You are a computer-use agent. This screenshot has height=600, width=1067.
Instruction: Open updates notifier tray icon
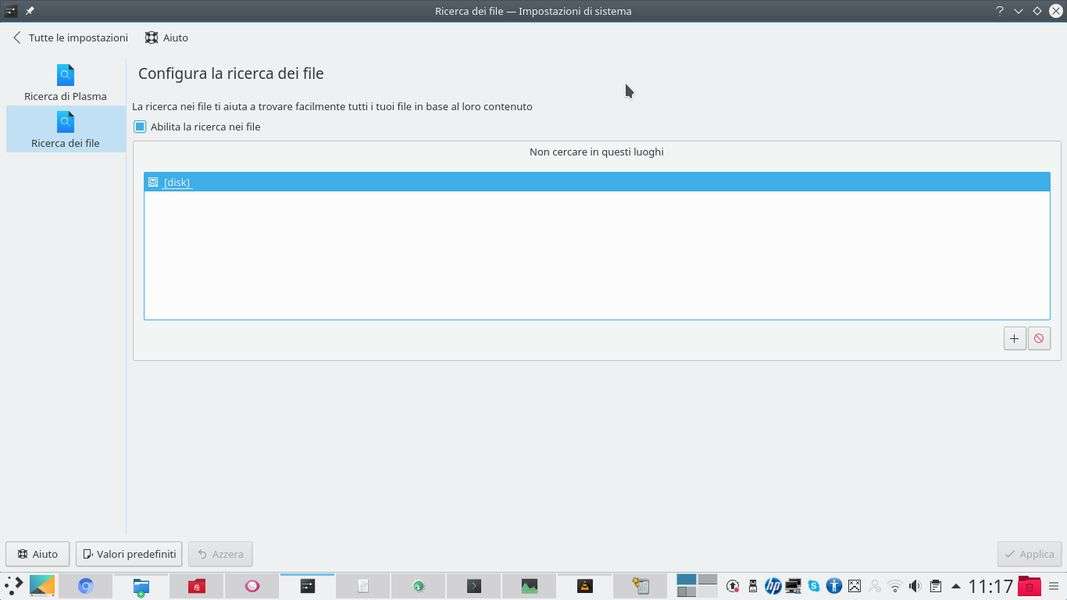coord(732,586)
